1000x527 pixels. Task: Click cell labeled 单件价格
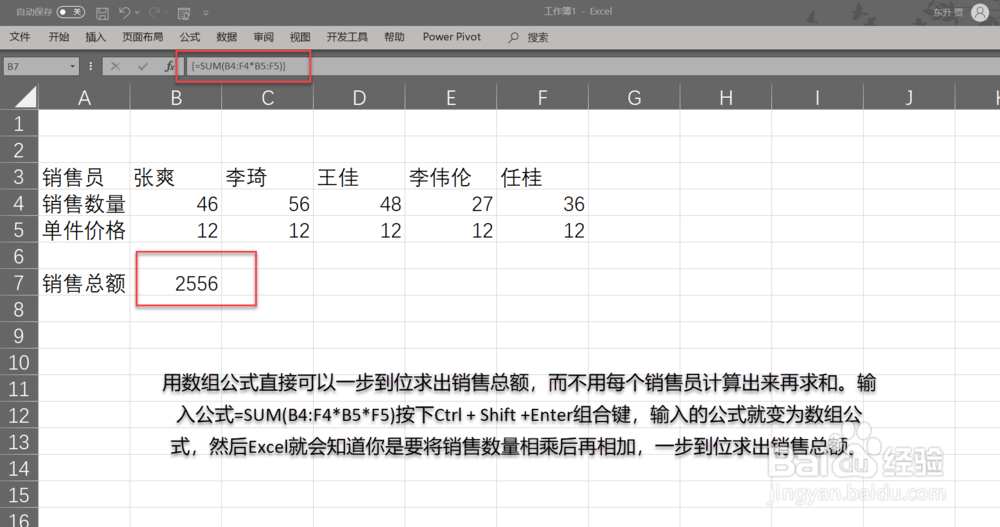pos(84,230)
